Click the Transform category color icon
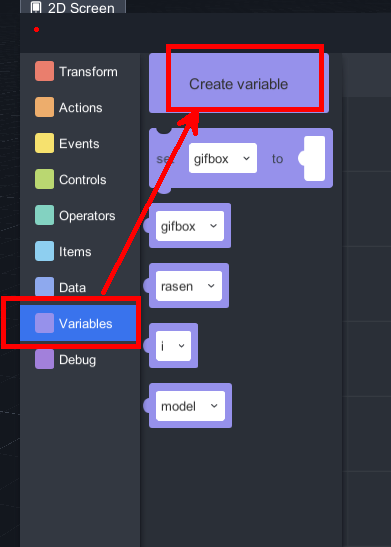The height and width of the screenshot is (547, 391). click(x=44, y=71)
